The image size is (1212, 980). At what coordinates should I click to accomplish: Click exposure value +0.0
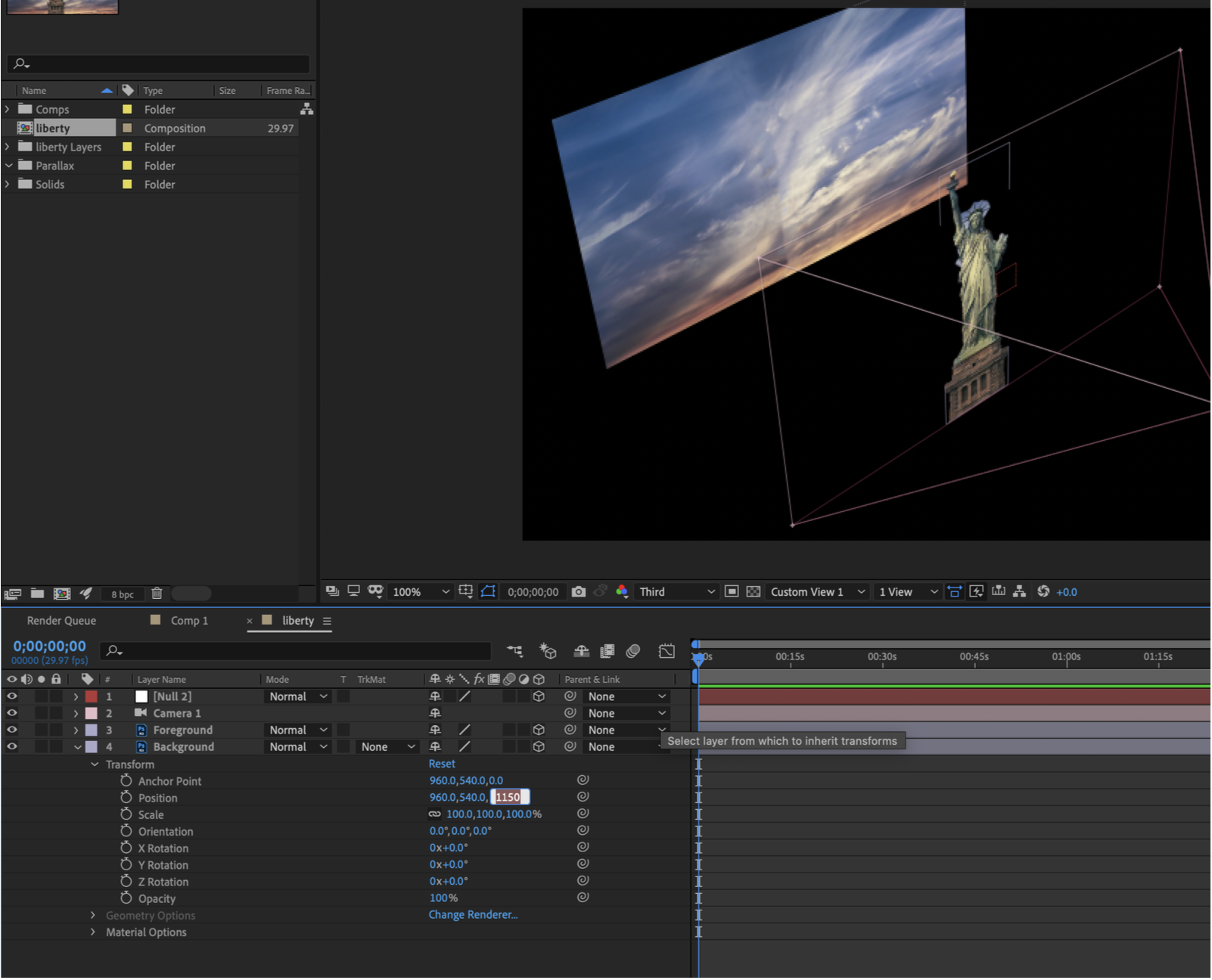[x=1067, y=592]
